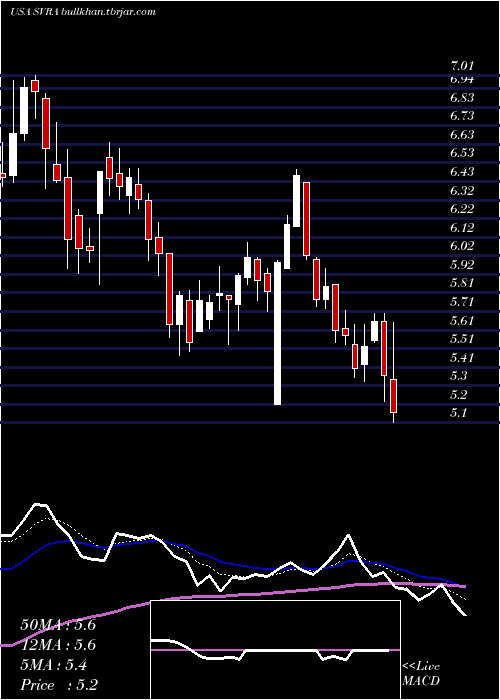This screenshot has height=700, width=500.
Task: Click the 5.1 price axis label
Action: tap(458, 413)
